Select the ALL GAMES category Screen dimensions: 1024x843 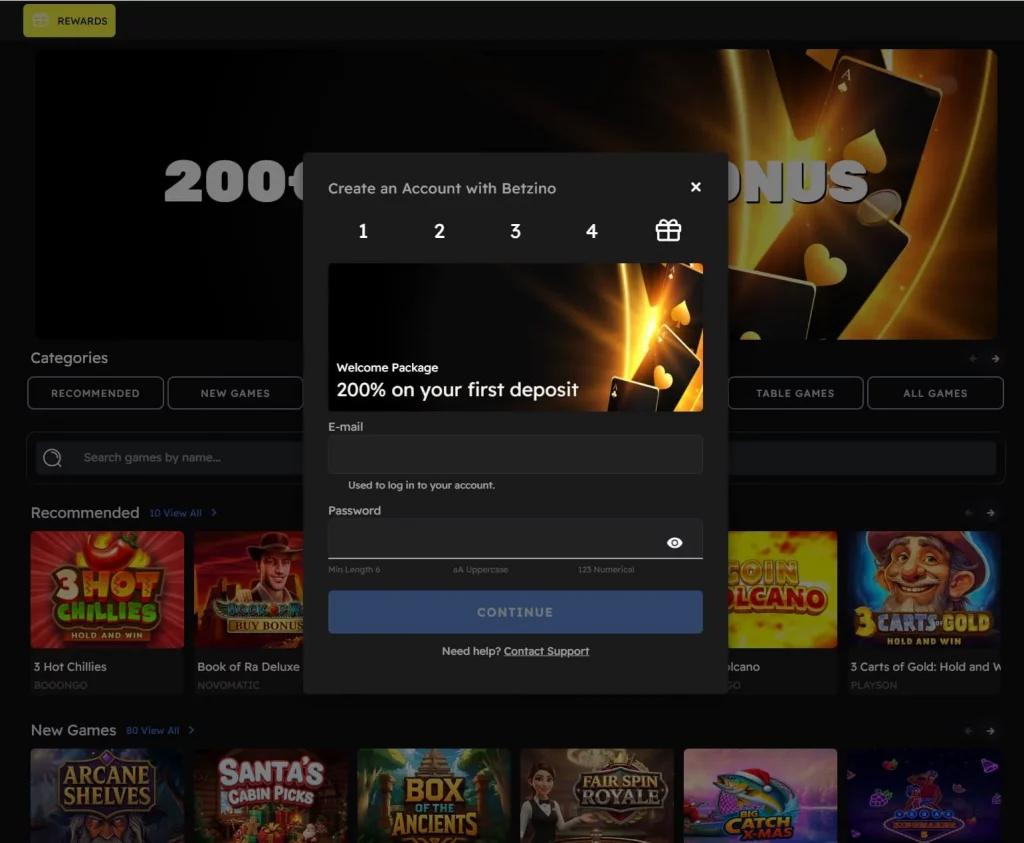[934, 393]
